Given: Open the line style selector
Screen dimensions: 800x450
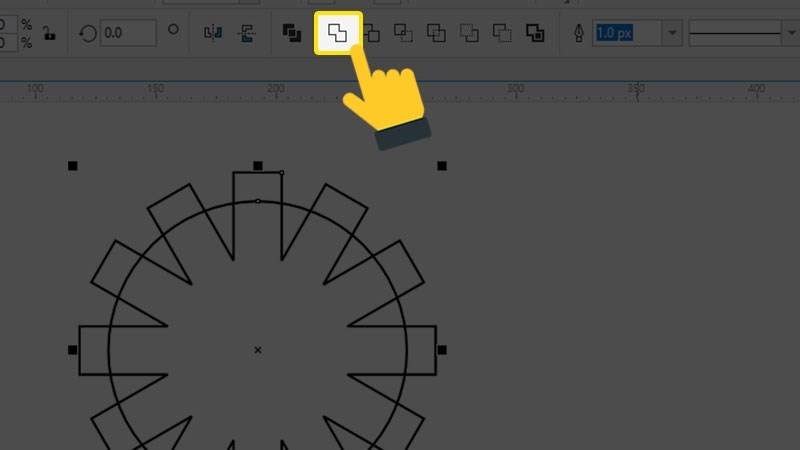Looking at the screenshot, I should pyautogui.click(x=744, y=33).
